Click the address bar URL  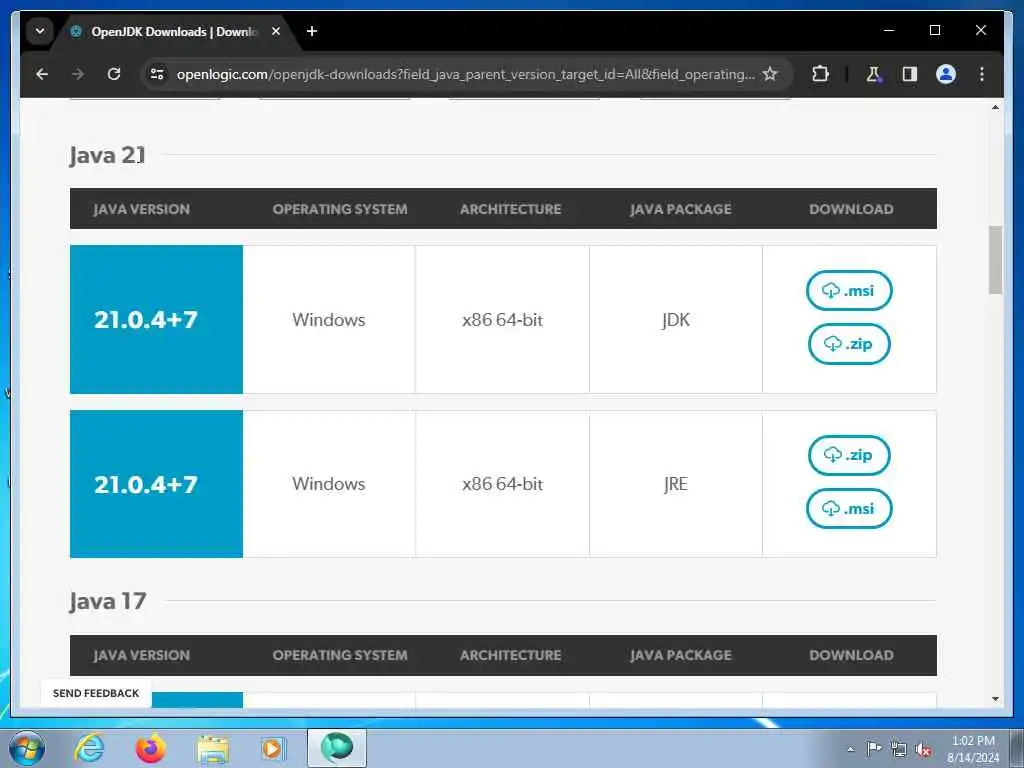point(465,74)
